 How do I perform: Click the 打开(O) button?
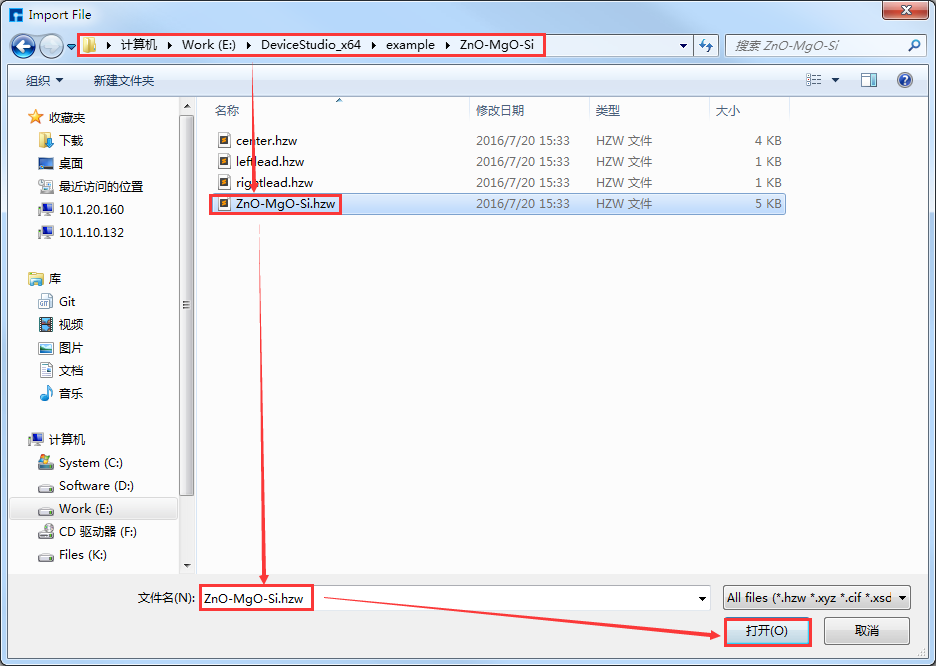point(766,631)
